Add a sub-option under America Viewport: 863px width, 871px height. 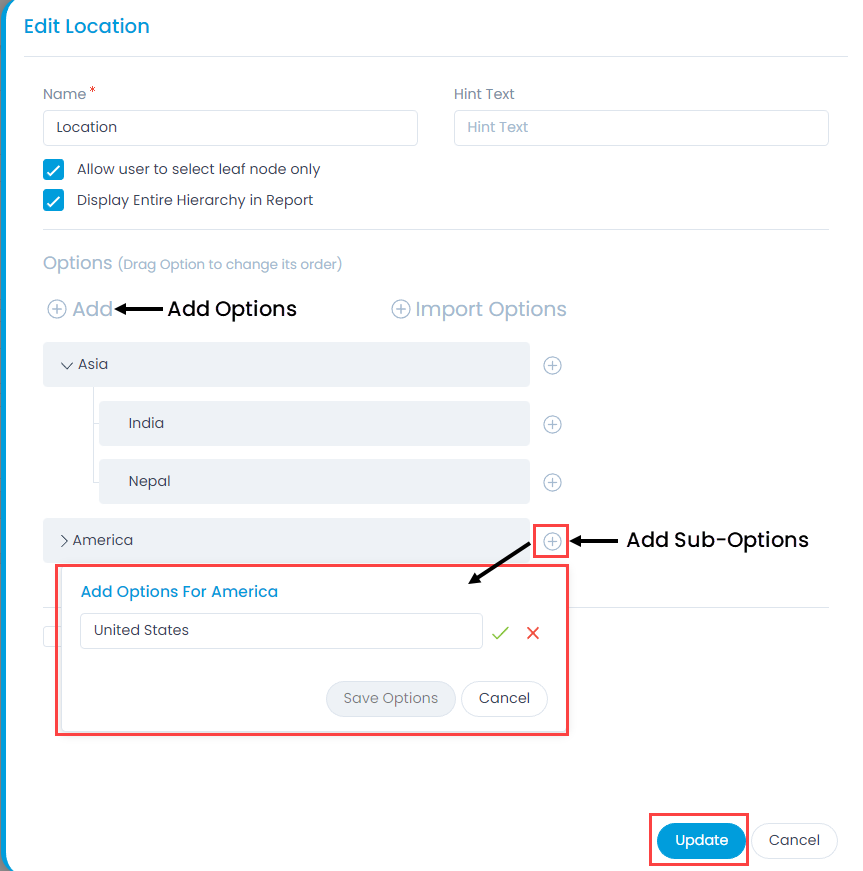point(552,541)
